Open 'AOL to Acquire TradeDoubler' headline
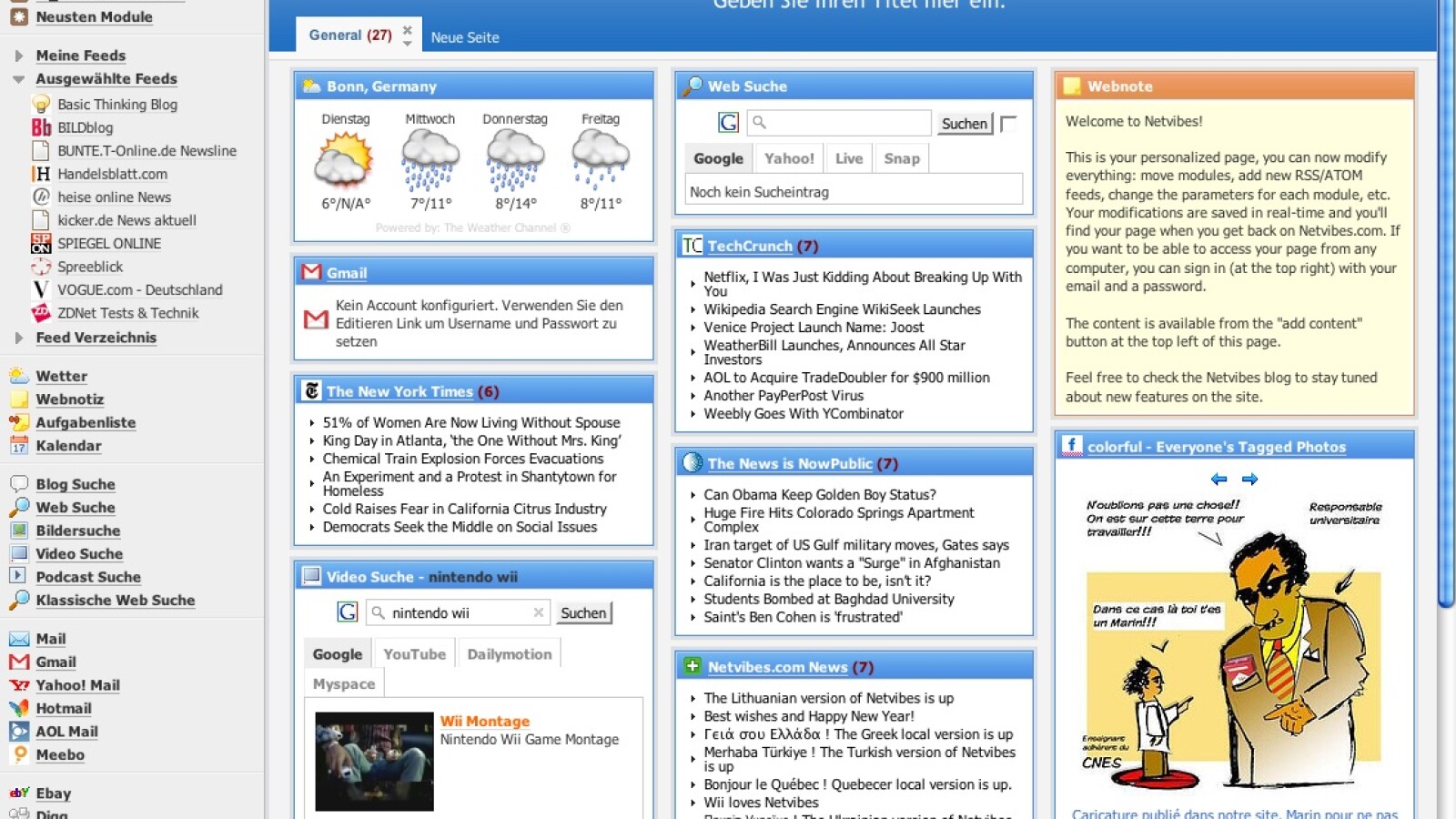Viewport: 1456px width, 819px height. pyautogui.click(x=846, y=378)
